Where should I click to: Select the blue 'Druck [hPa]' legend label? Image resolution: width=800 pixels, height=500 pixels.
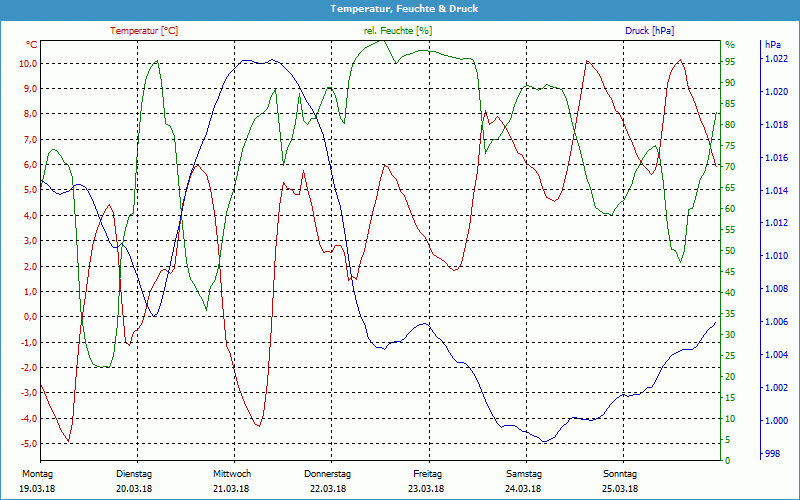click(649, 31)
